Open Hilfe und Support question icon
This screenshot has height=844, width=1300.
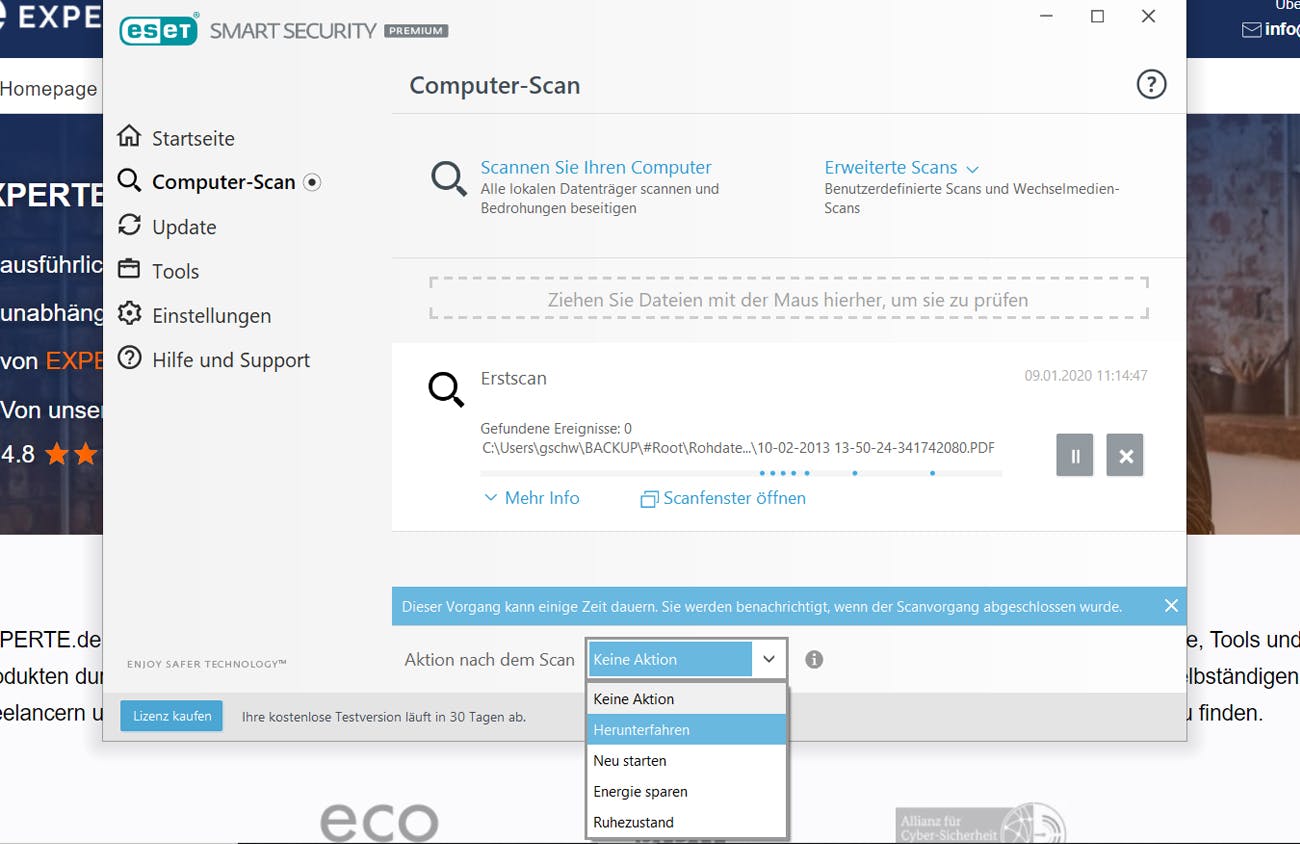tap(129, 359)
